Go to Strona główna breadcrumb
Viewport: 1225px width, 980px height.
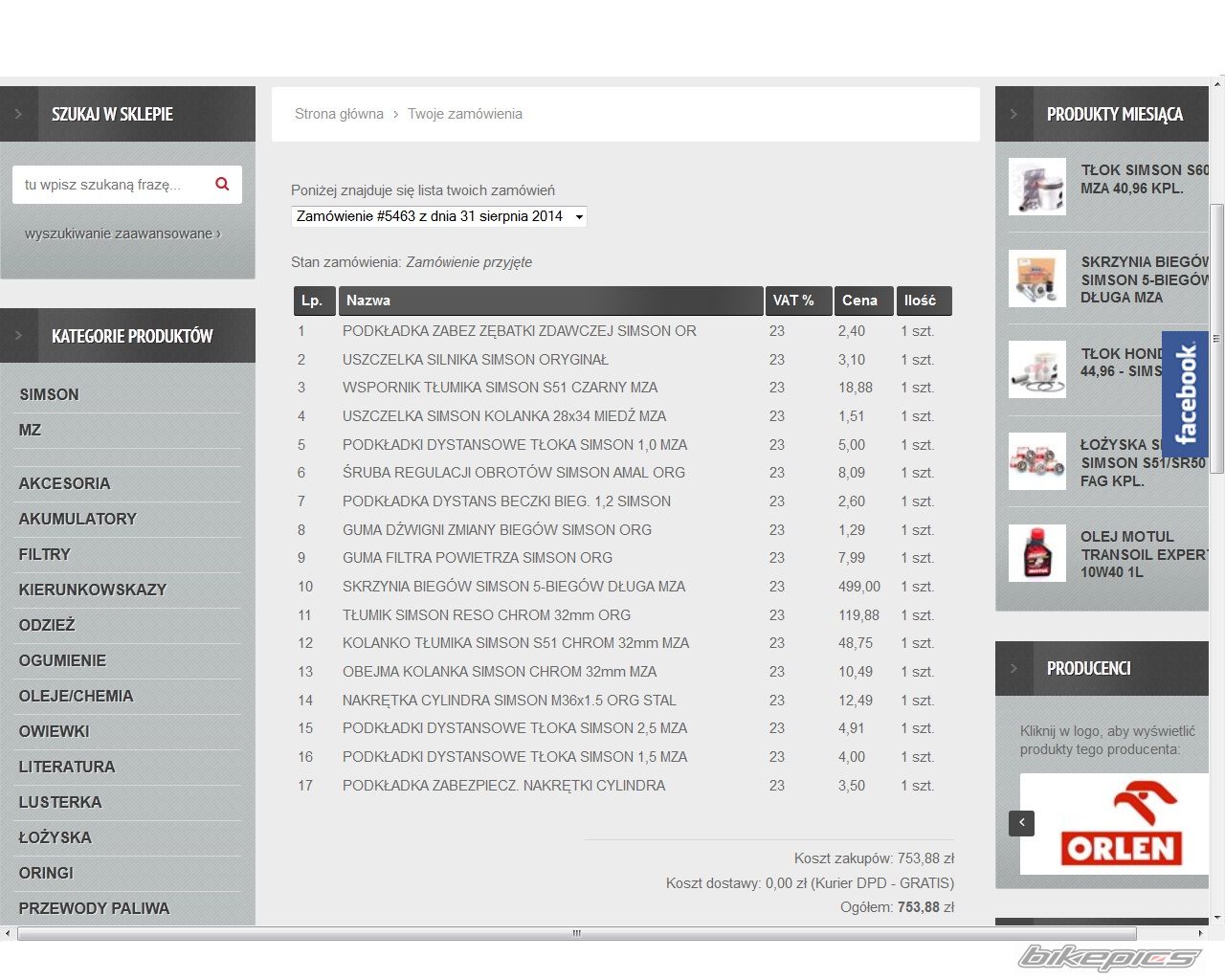(x=339, y=114)
